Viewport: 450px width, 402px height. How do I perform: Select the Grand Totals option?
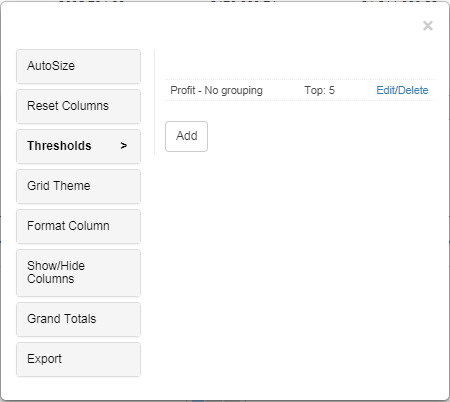click(x=78, y=319)
